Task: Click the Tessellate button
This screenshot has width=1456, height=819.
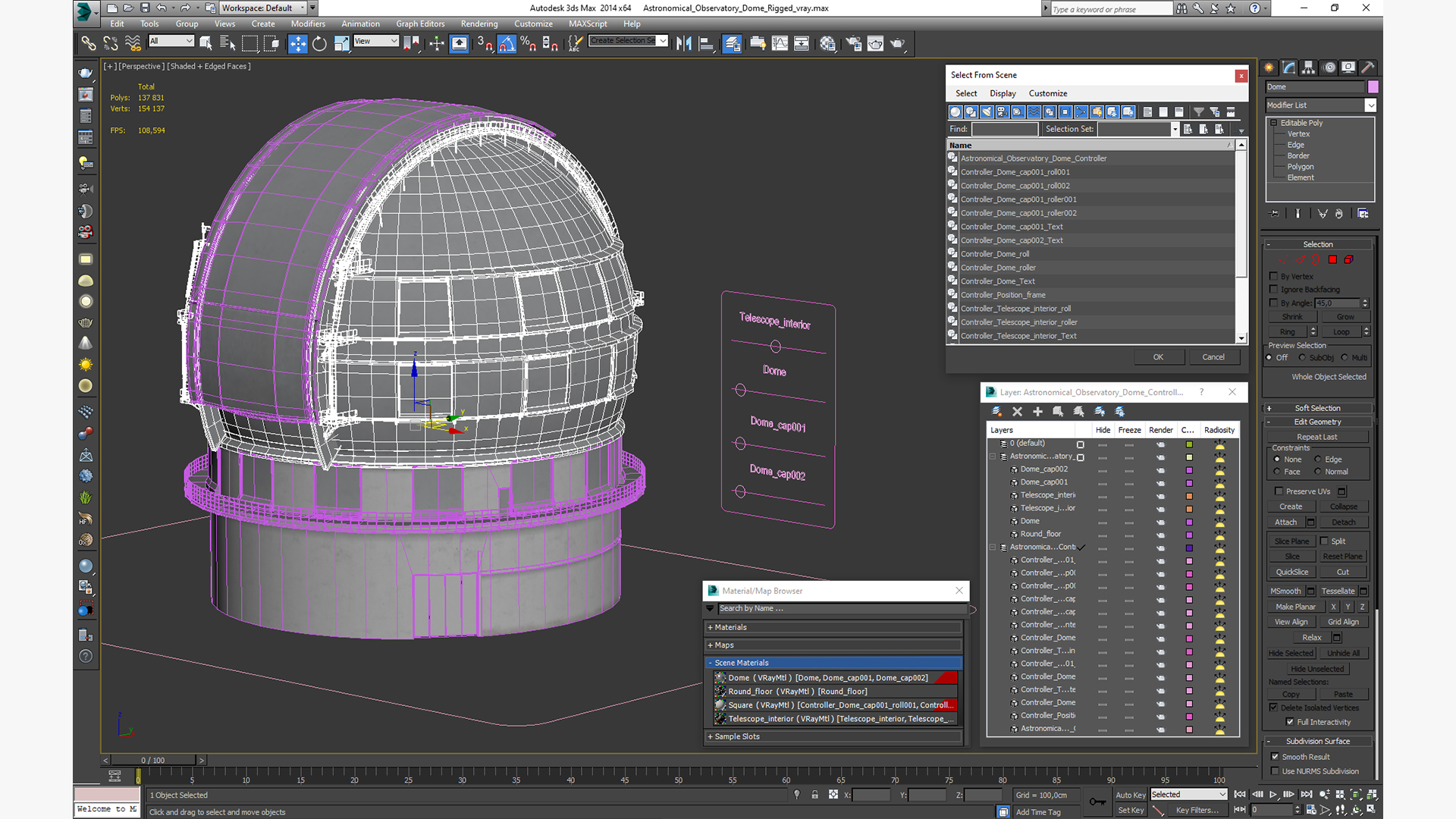Action: (x=1338, y=591)
